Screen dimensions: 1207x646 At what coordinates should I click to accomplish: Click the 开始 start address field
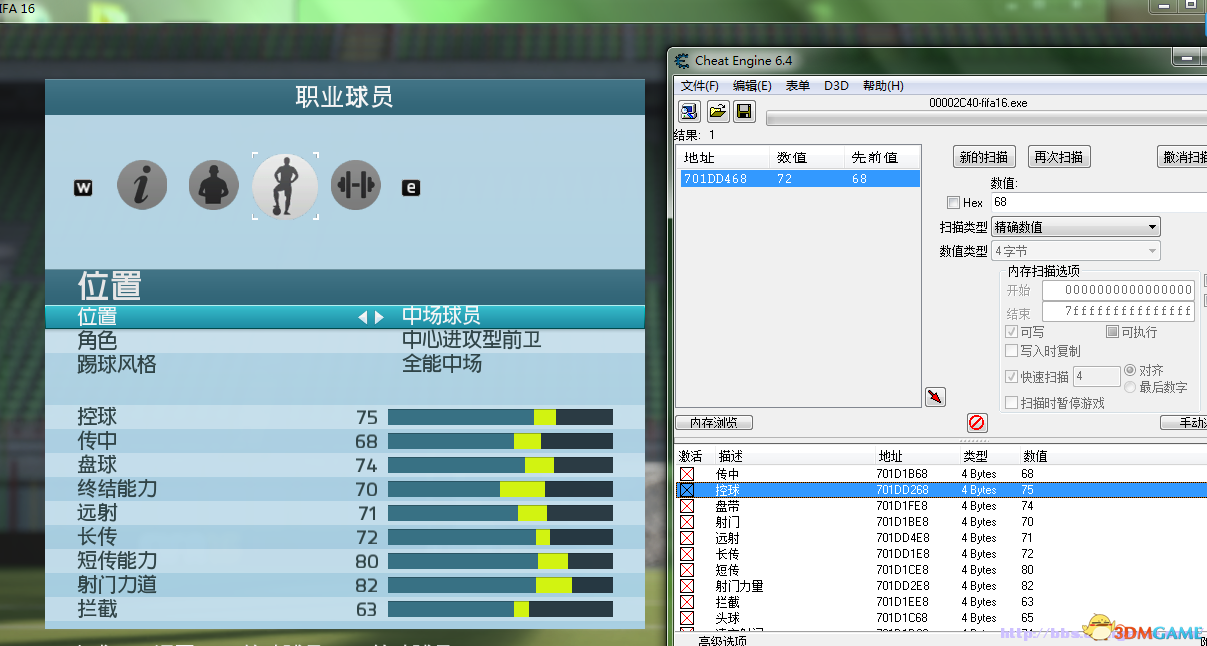point(1119,290)
